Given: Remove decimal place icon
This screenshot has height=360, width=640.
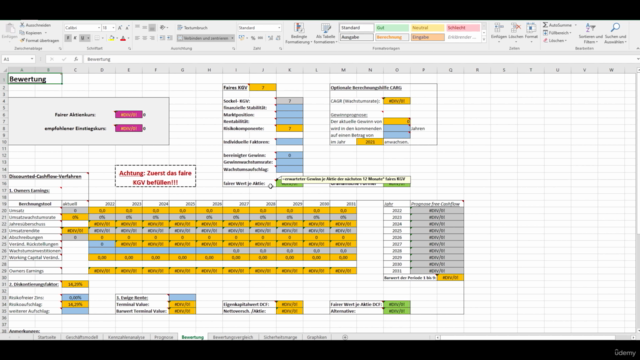Looking at the screenshot, I should pyautogui.click(x=278, y=38).
